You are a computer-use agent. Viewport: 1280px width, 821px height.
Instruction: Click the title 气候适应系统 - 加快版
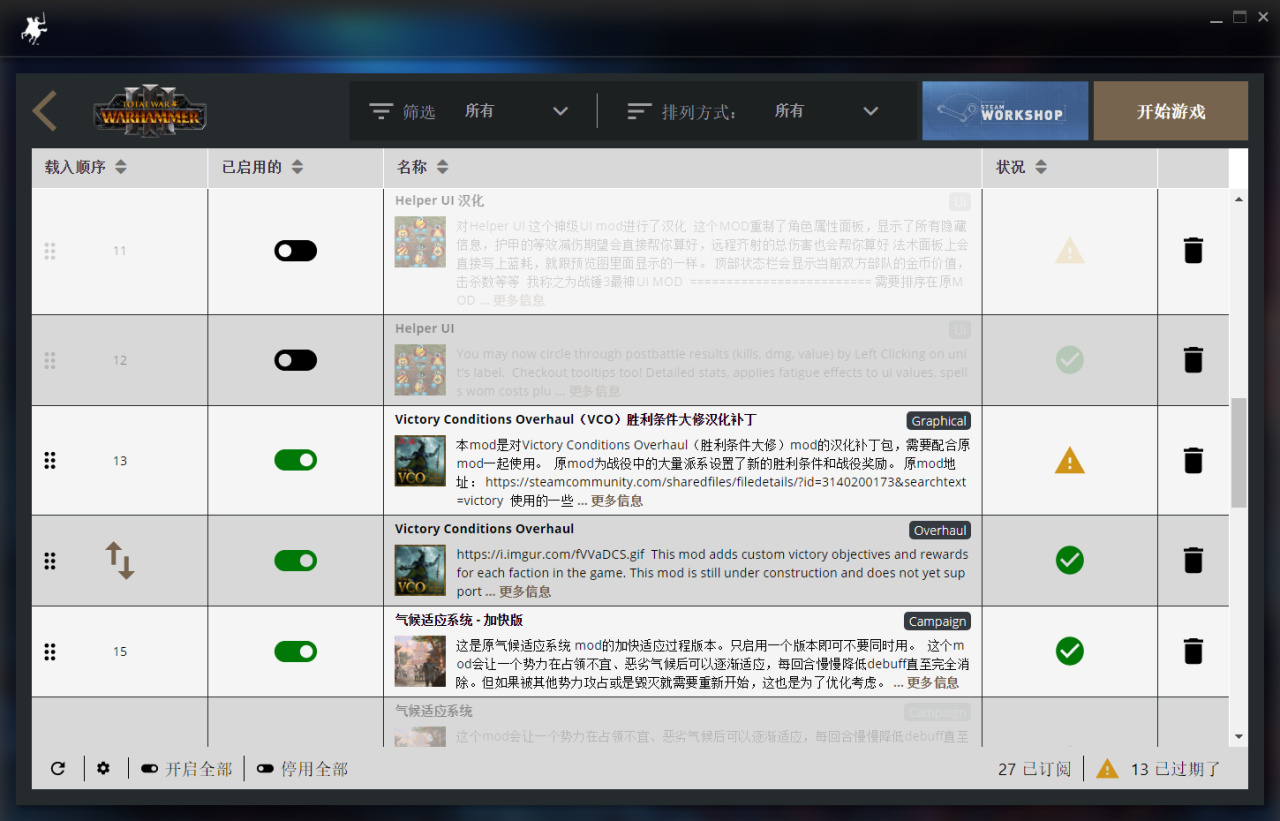459,620
